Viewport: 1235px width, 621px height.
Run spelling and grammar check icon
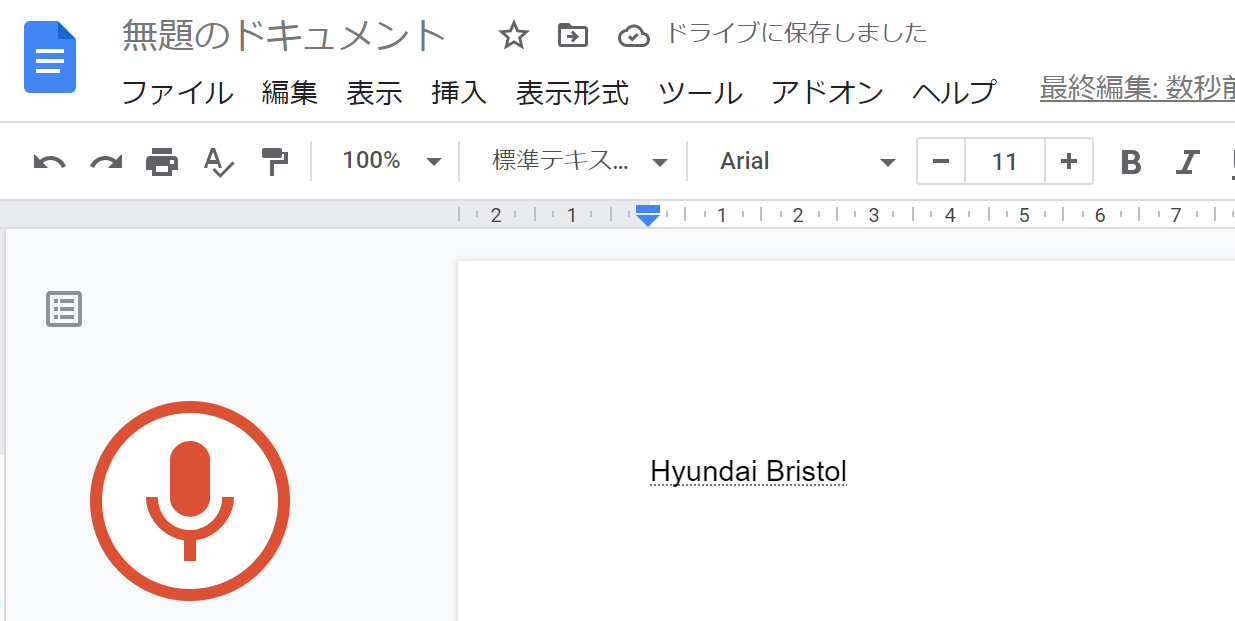pos(218,161)
